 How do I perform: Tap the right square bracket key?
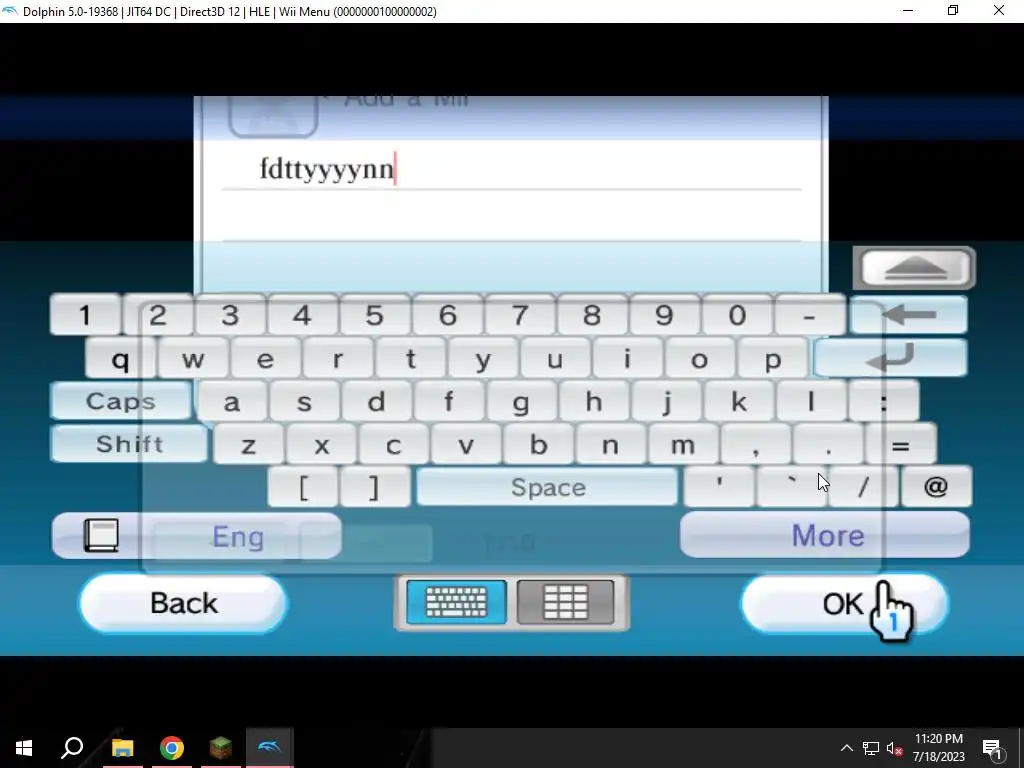tap(375, 487)
